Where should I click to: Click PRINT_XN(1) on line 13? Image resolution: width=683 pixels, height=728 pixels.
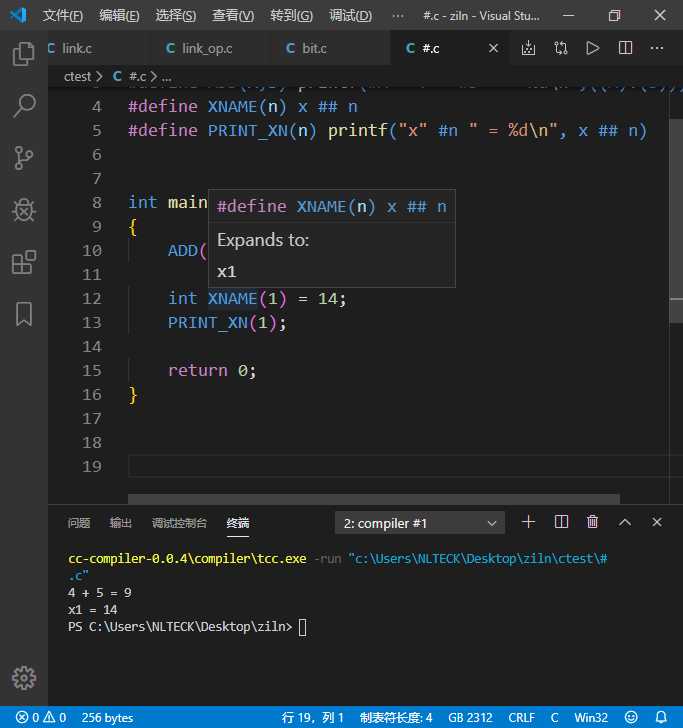[x=222, y=323]
